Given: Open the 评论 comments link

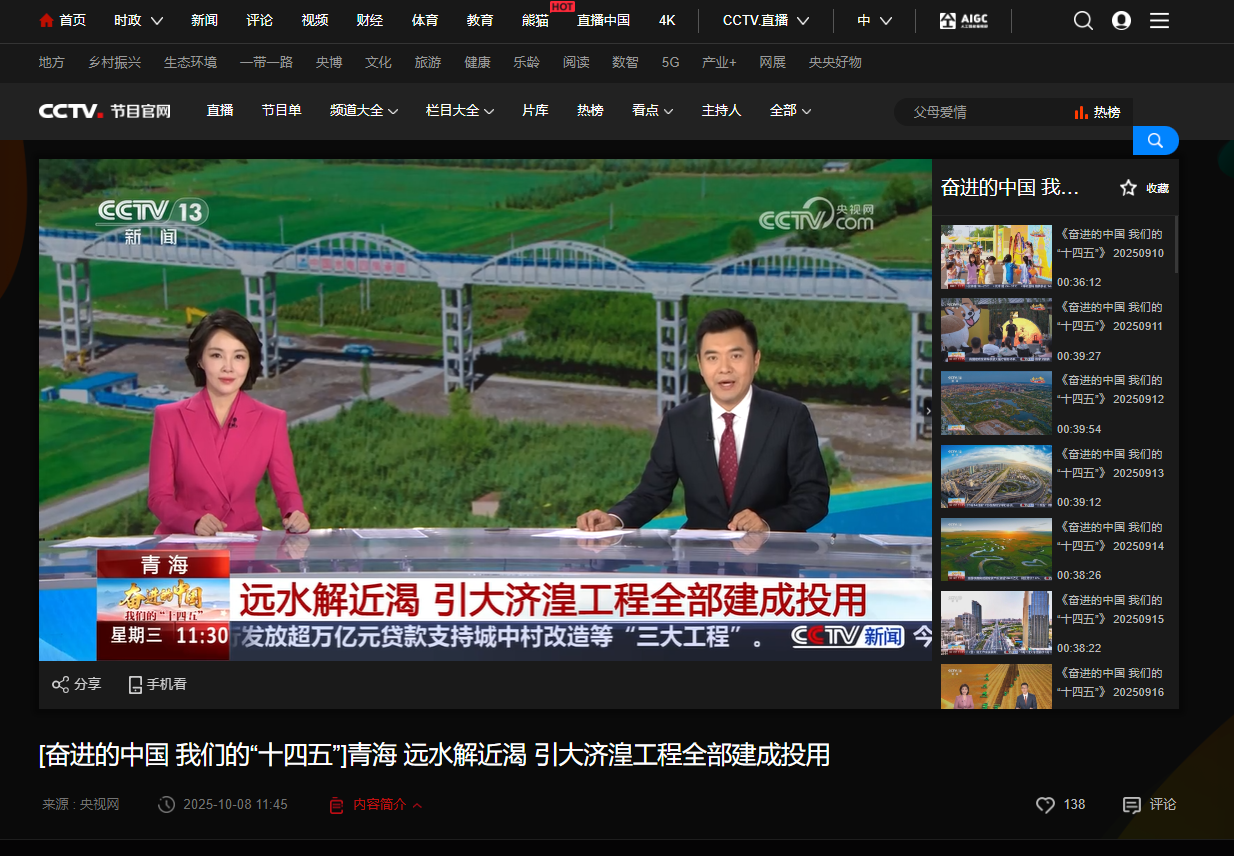Looking at the screenshot, I should point(1150,805).
